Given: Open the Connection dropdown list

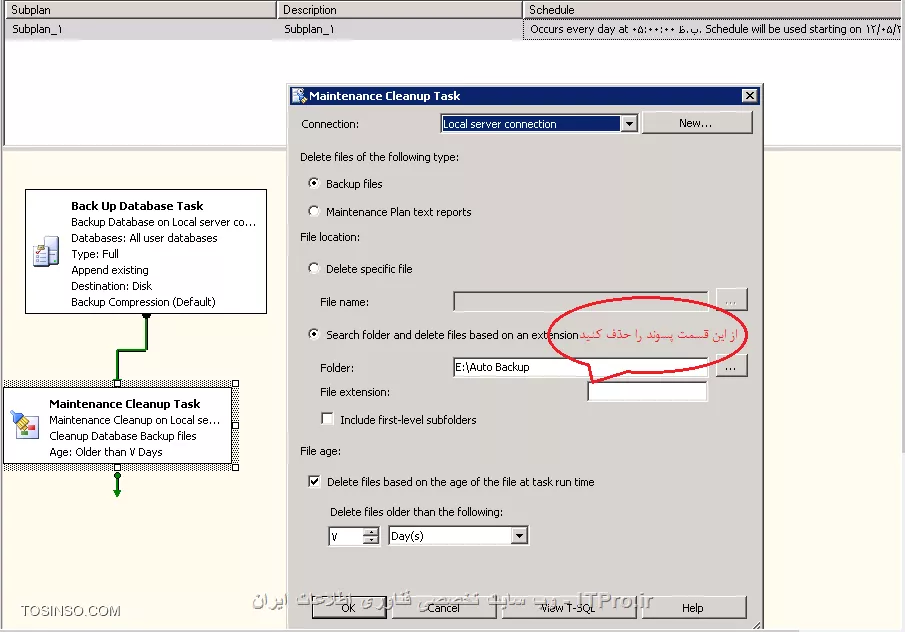Looking at the screenshot, I should (x=629, y=124).
